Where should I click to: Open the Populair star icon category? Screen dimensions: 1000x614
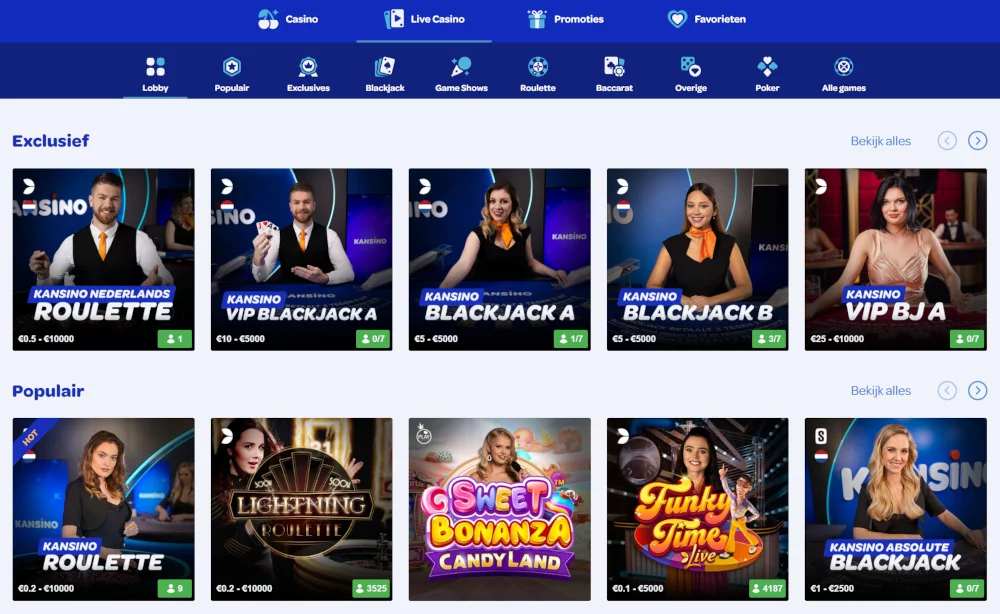232,66
